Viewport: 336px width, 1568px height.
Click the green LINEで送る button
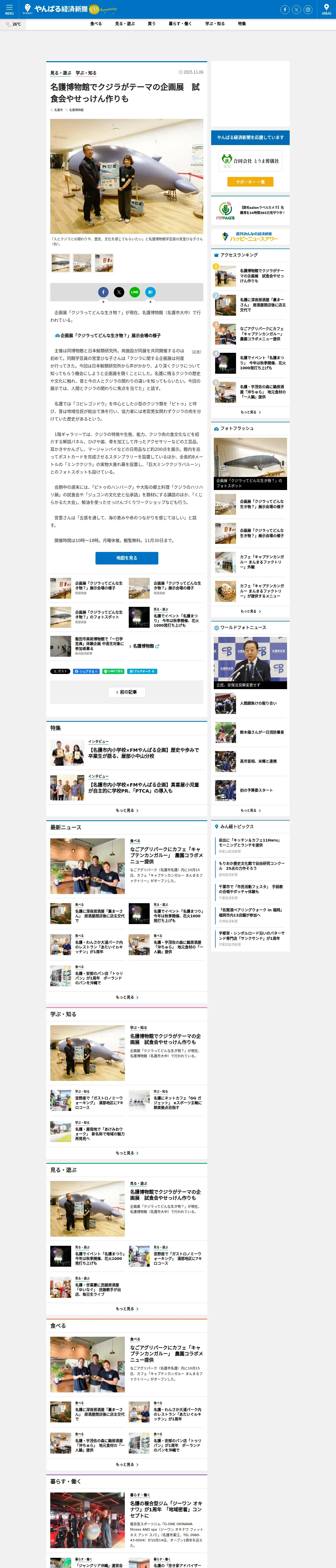pos(113,671)
